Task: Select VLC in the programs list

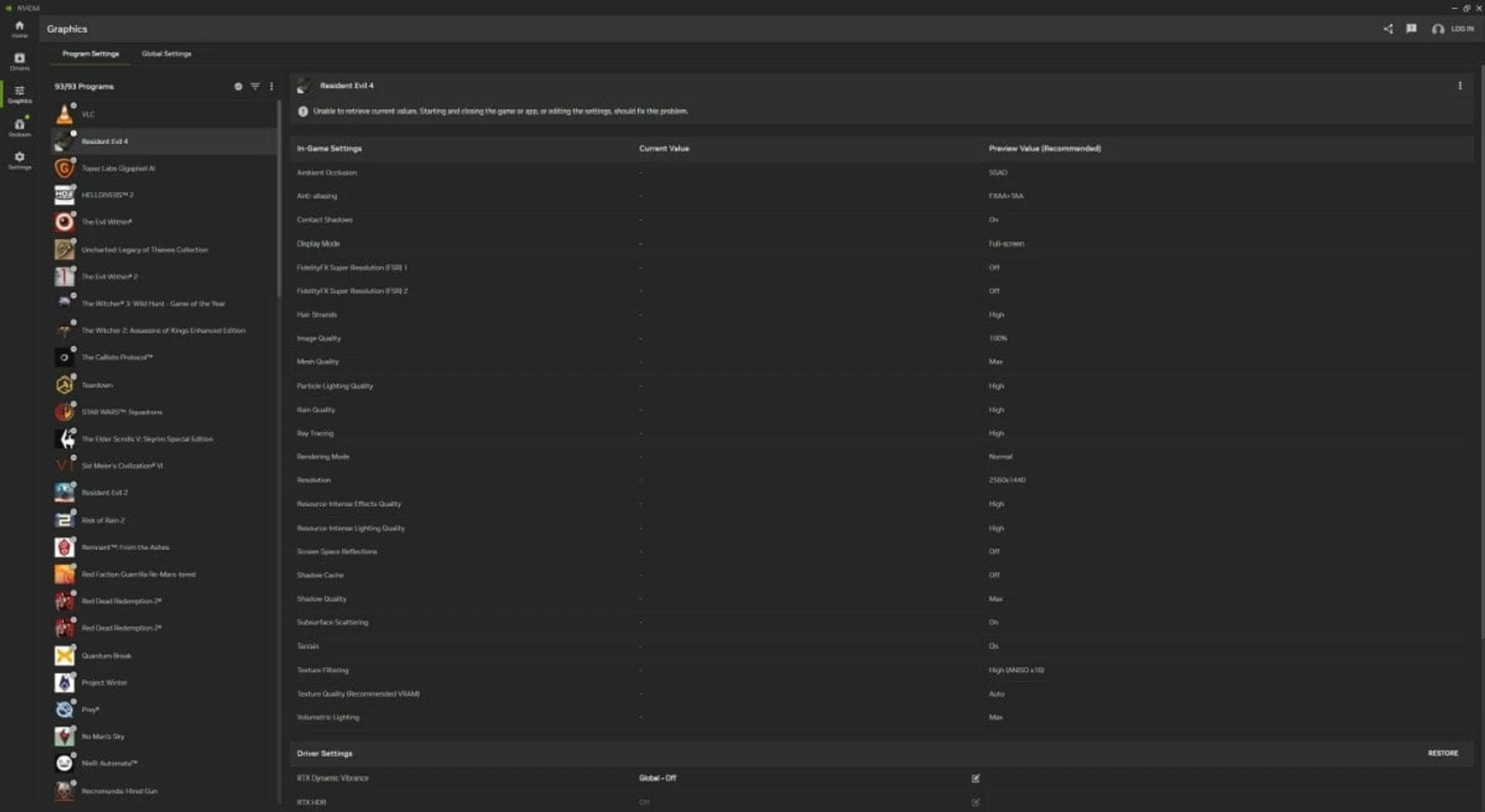Action: tap(164, 114)
